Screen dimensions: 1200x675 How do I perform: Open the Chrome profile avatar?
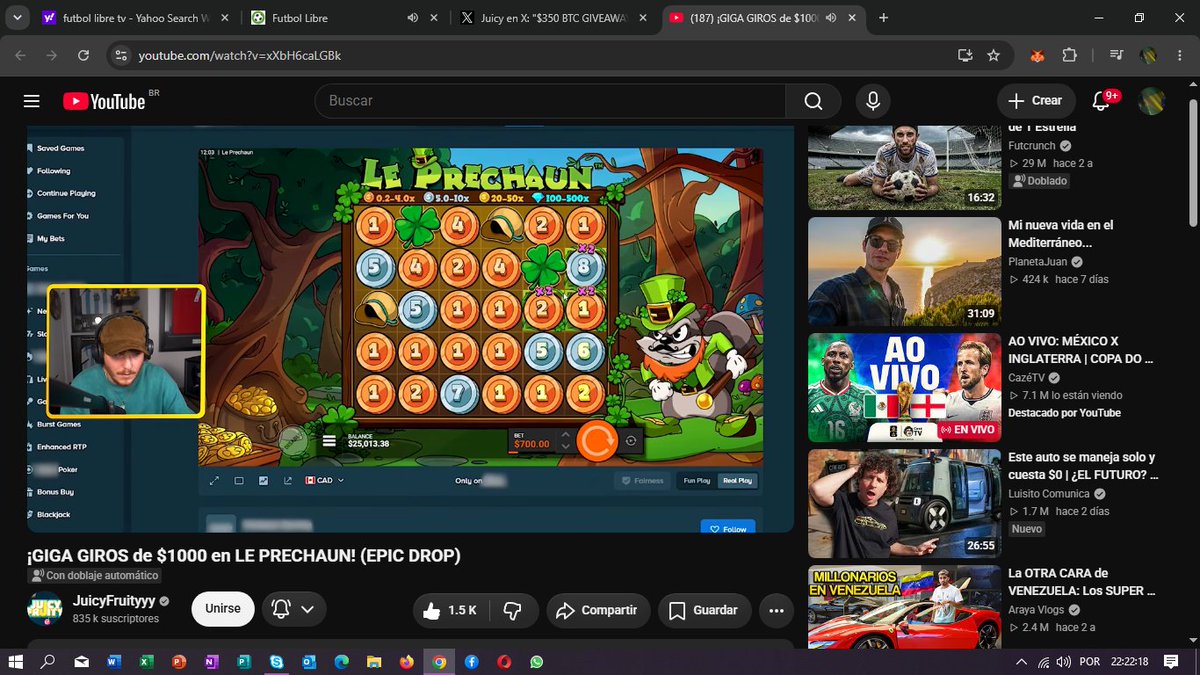(1149, 56)
